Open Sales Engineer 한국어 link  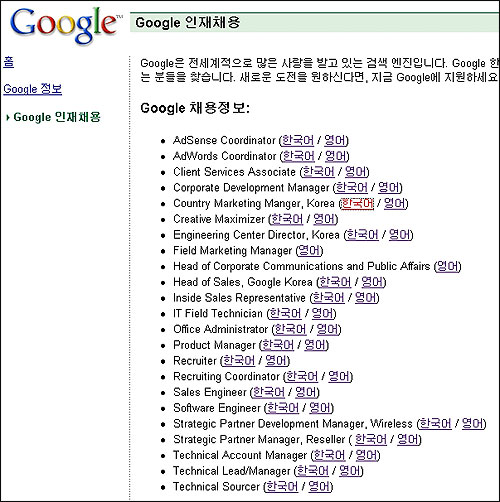pos(269,392)
